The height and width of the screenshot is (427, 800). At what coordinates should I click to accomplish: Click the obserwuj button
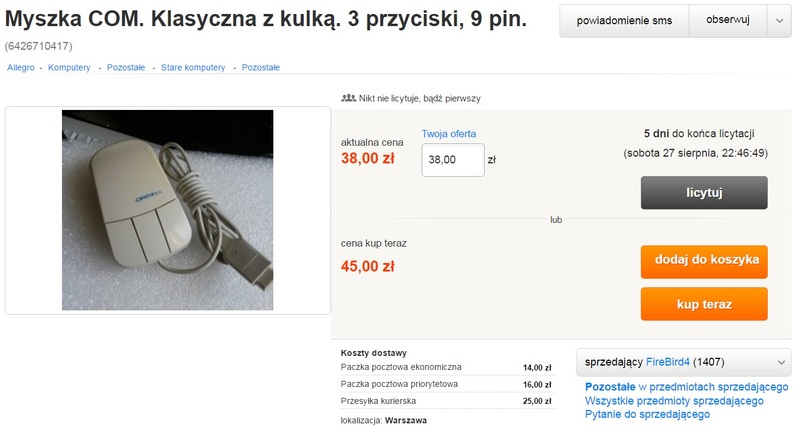(x=728, y=21)
